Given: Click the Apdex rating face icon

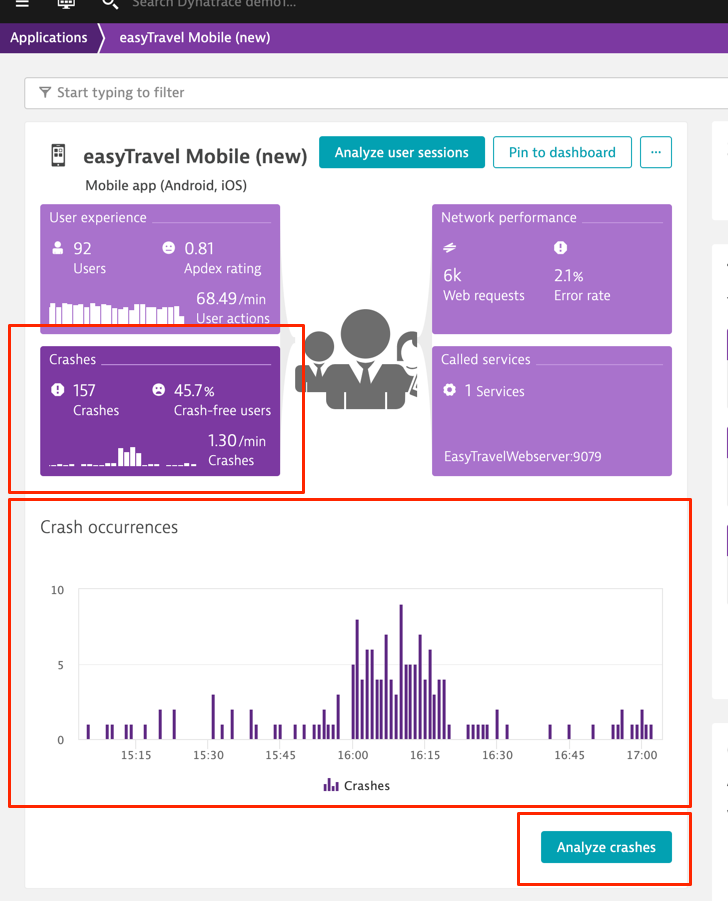Looking at the screenshot, I should 168,248.
